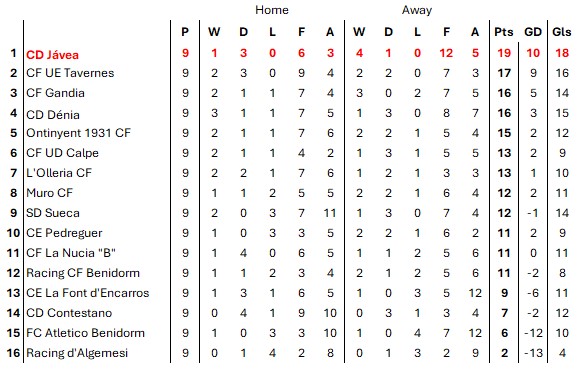Click the Gls column header
The height and width of the screenshot is (371, 582).
tap(562, 32)
